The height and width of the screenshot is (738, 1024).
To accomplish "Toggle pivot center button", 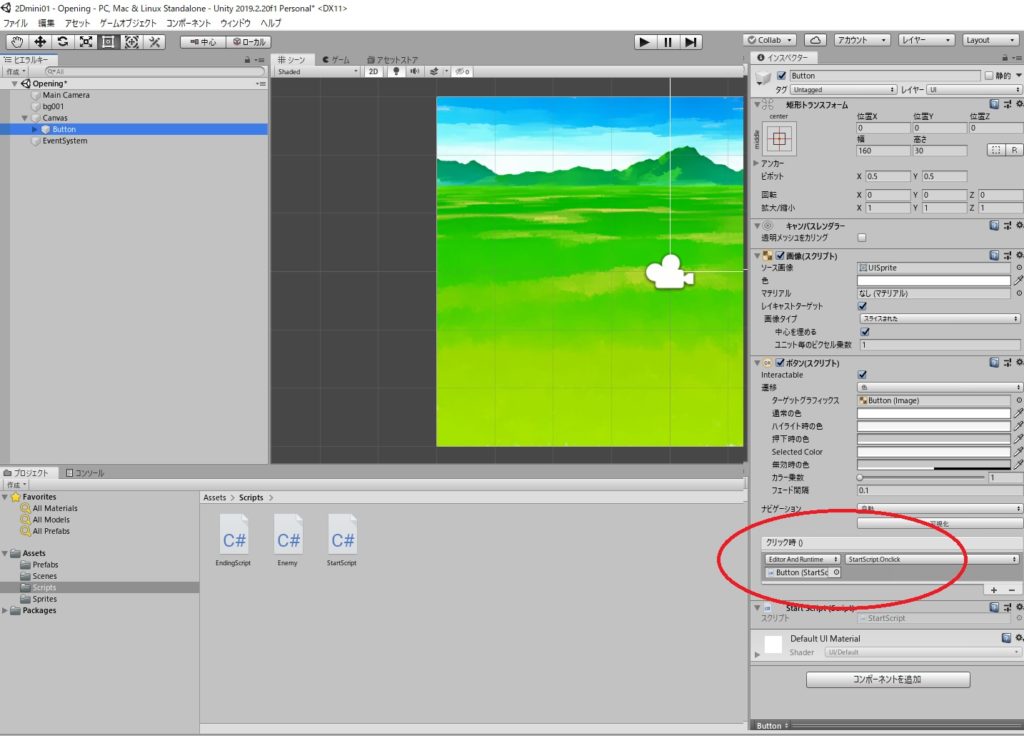I will (x=203, y=42).
